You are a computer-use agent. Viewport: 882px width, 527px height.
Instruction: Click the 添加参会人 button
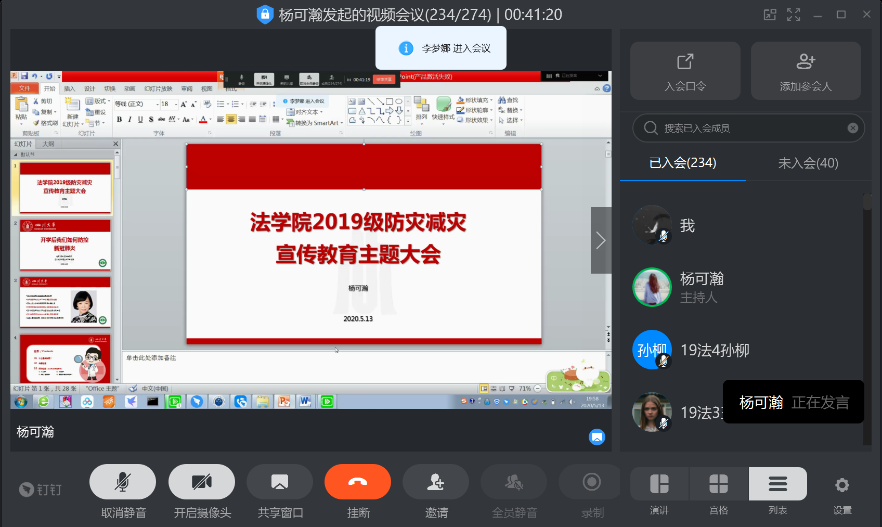click(805, 71)
